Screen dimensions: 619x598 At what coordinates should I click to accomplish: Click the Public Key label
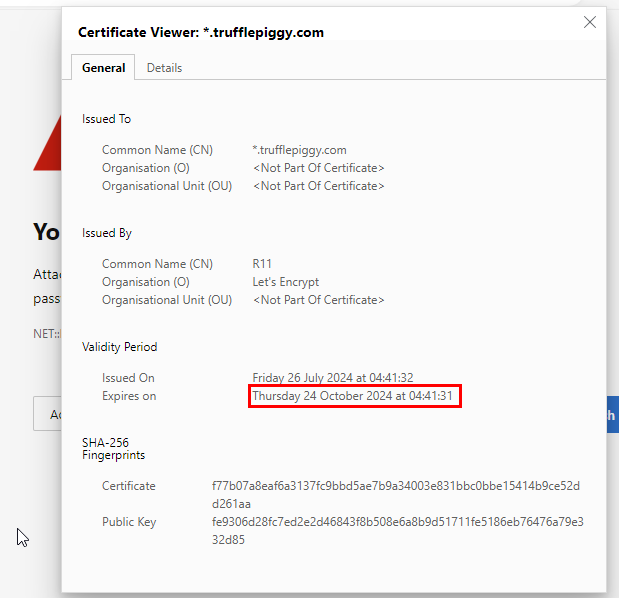[129, 522]
